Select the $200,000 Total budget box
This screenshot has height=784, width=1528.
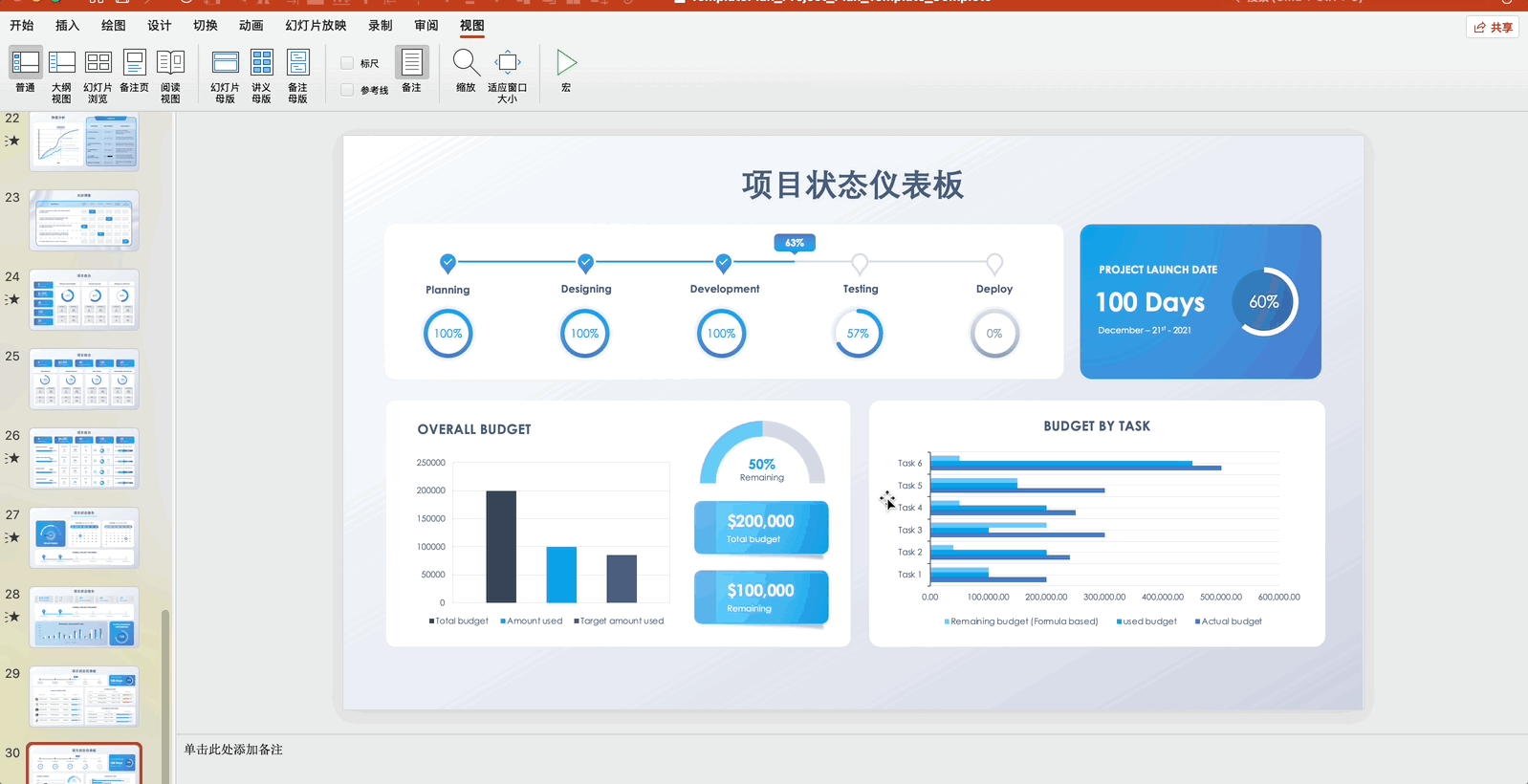[x=761, y=529]
